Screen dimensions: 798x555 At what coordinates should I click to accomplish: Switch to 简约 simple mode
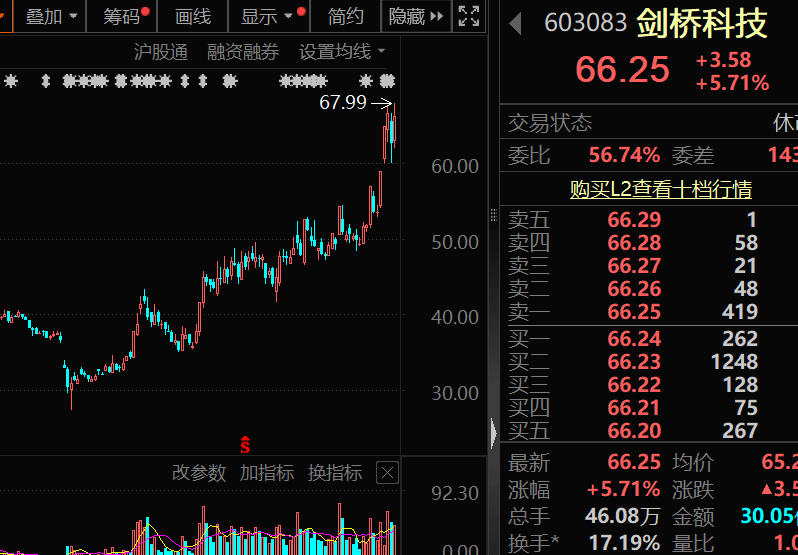point(346,16)
